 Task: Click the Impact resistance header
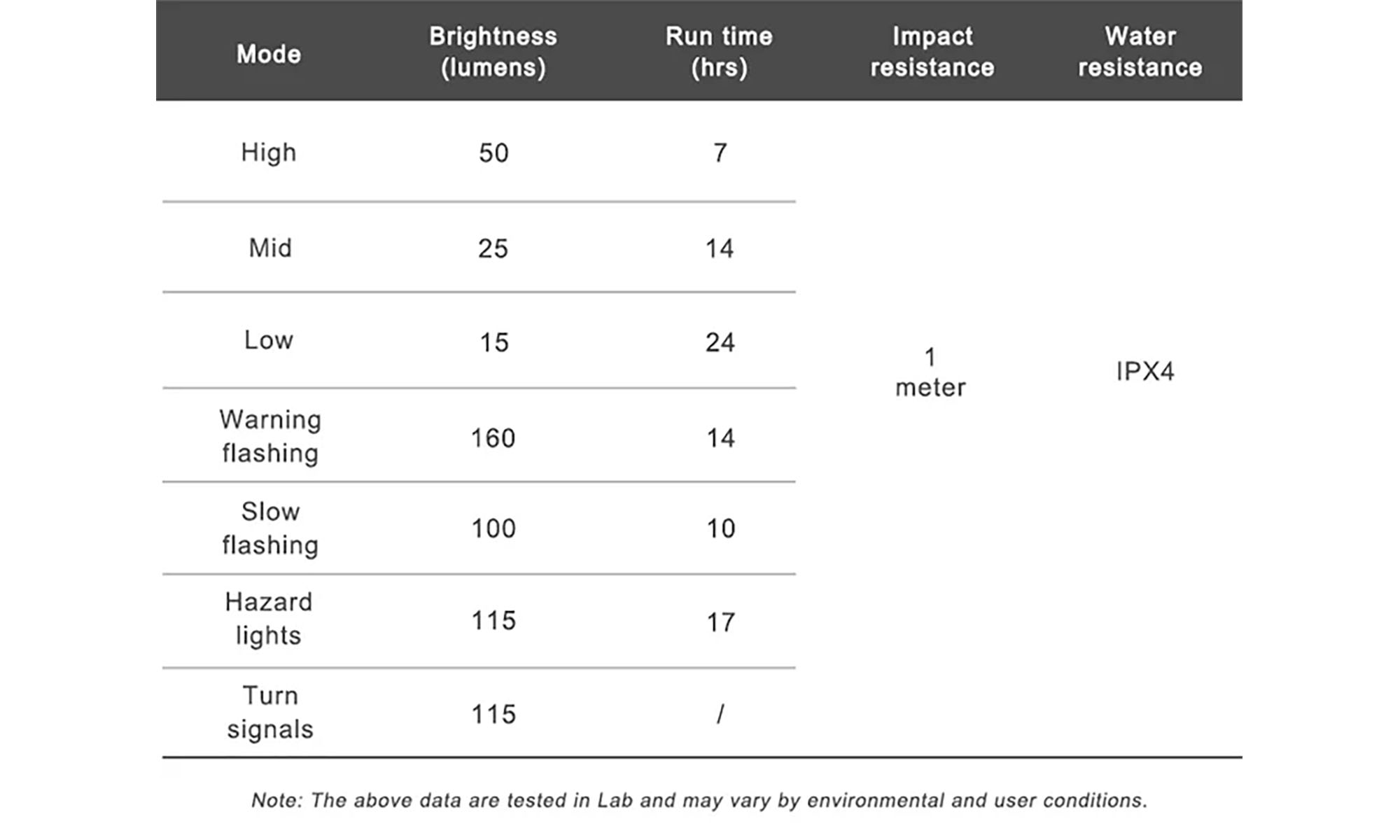click(932, 52)
